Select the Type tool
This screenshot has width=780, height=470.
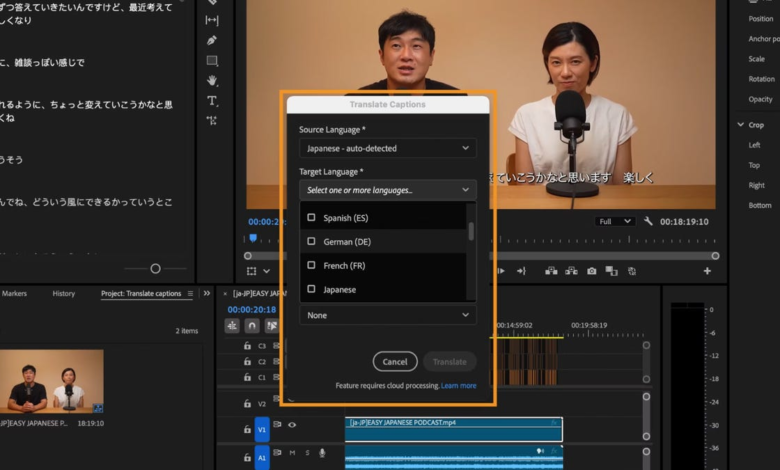pyautogui.click(x=212, y=100)
